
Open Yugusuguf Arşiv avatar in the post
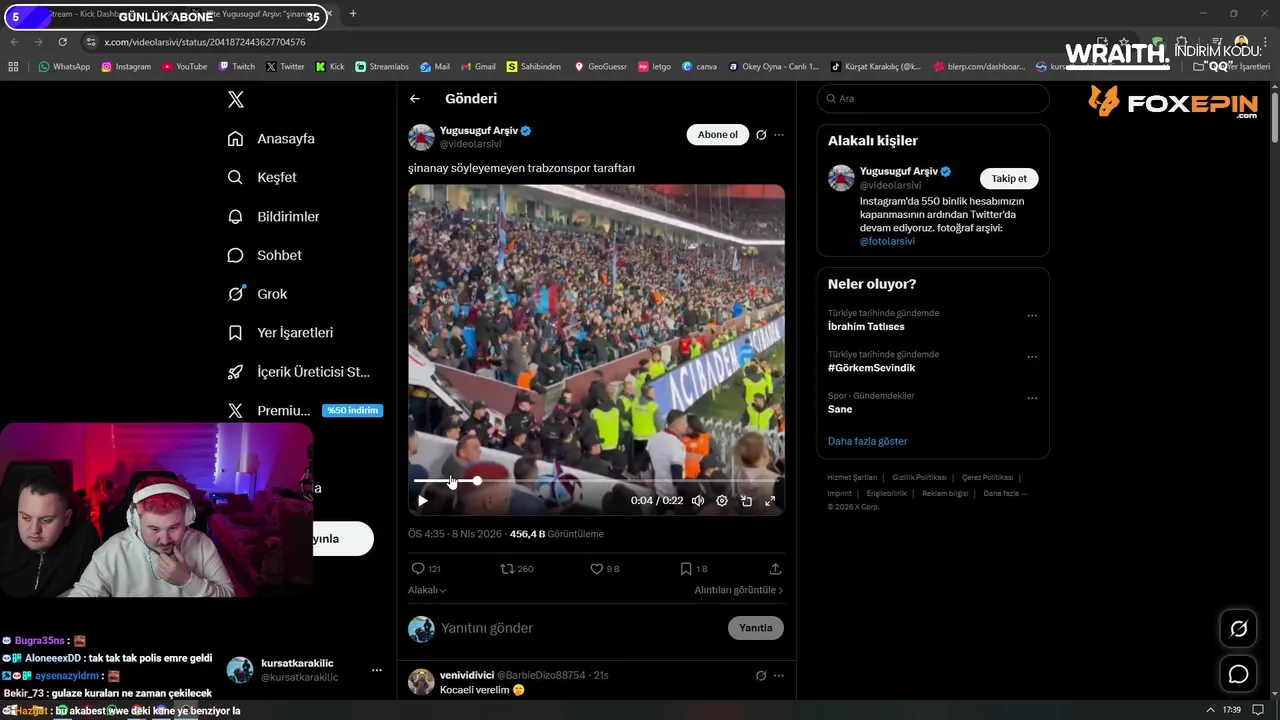(x=421, y=137)
